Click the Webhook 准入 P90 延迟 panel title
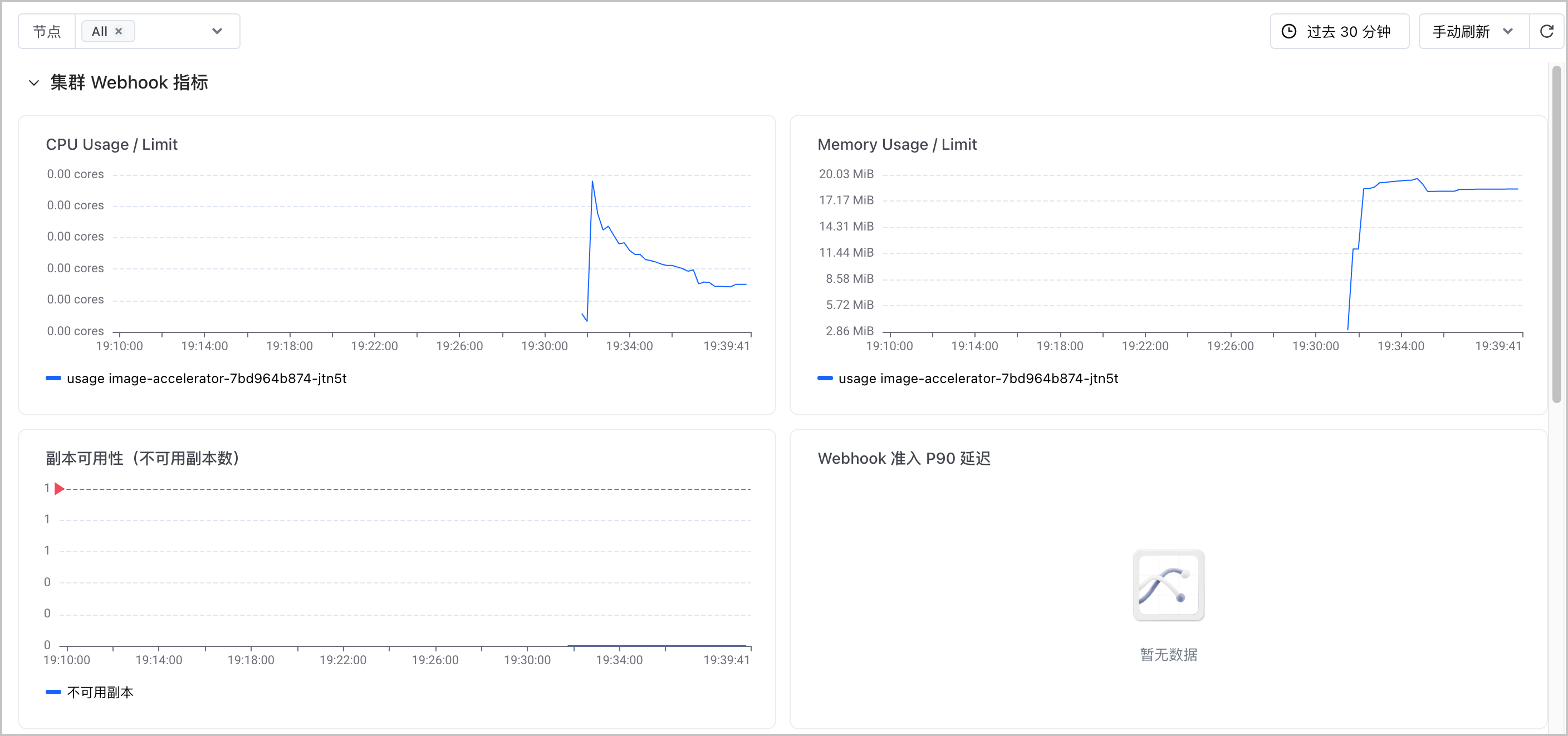This screenshot has height=736, width=1568. click(x=904, y=458)
